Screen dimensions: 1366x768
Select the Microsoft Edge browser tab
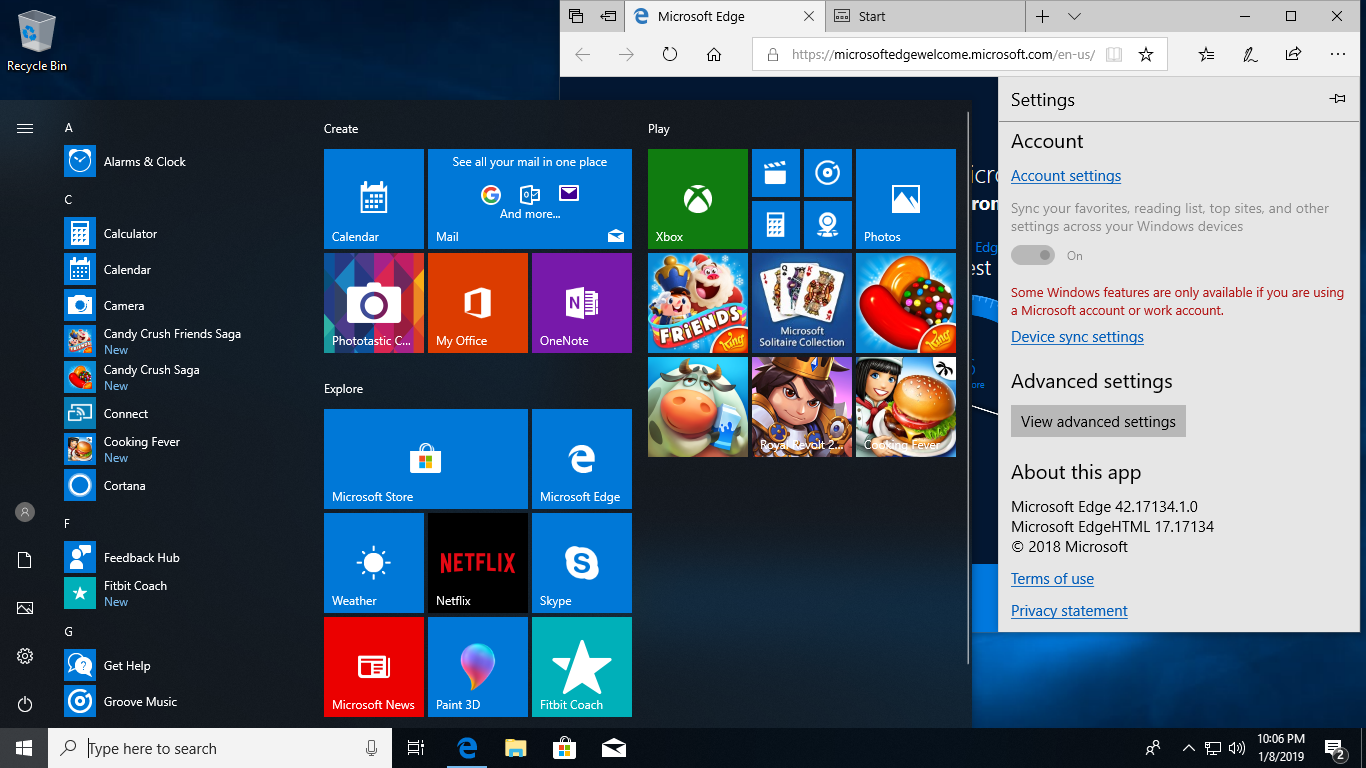pyautogui.click(x=726, y=17)
